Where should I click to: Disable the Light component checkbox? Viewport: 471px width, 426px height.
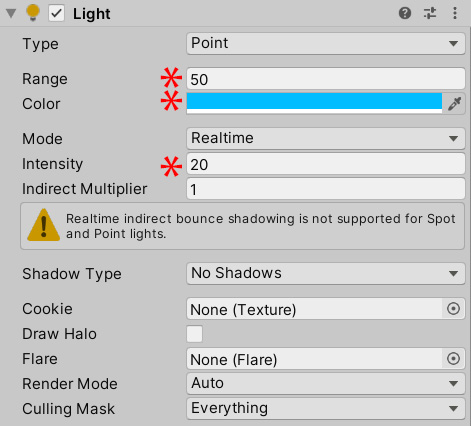point(56,13)
